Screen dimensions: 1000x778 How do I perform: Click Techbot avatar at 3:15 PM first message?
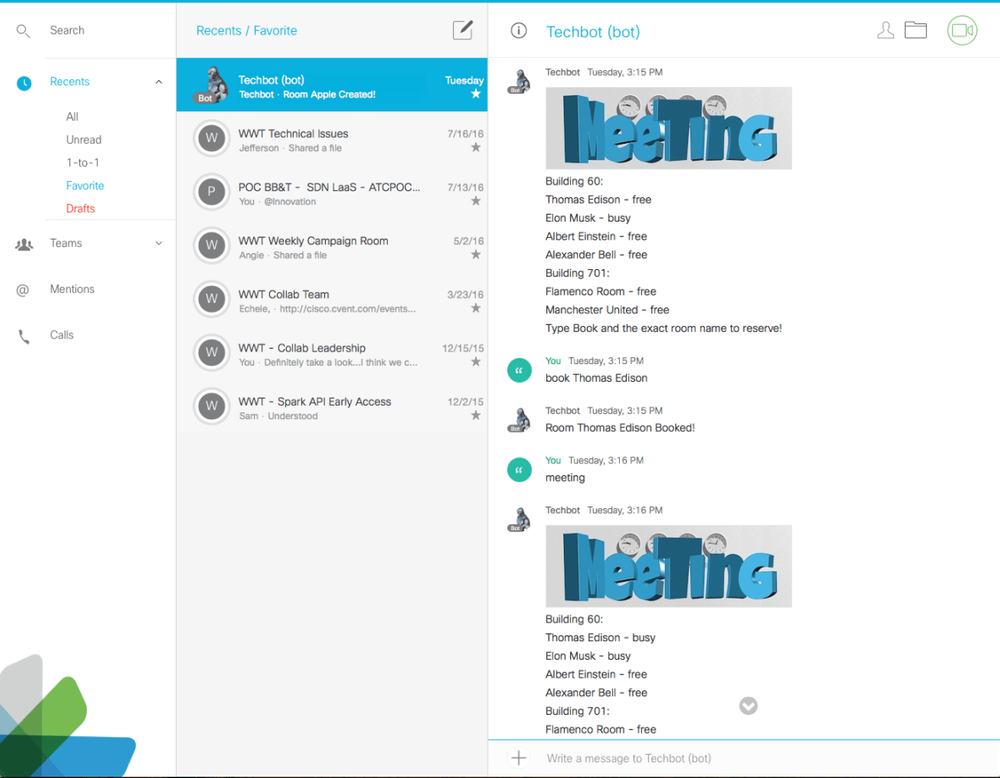pyautogui.click(x=519, y=82)
